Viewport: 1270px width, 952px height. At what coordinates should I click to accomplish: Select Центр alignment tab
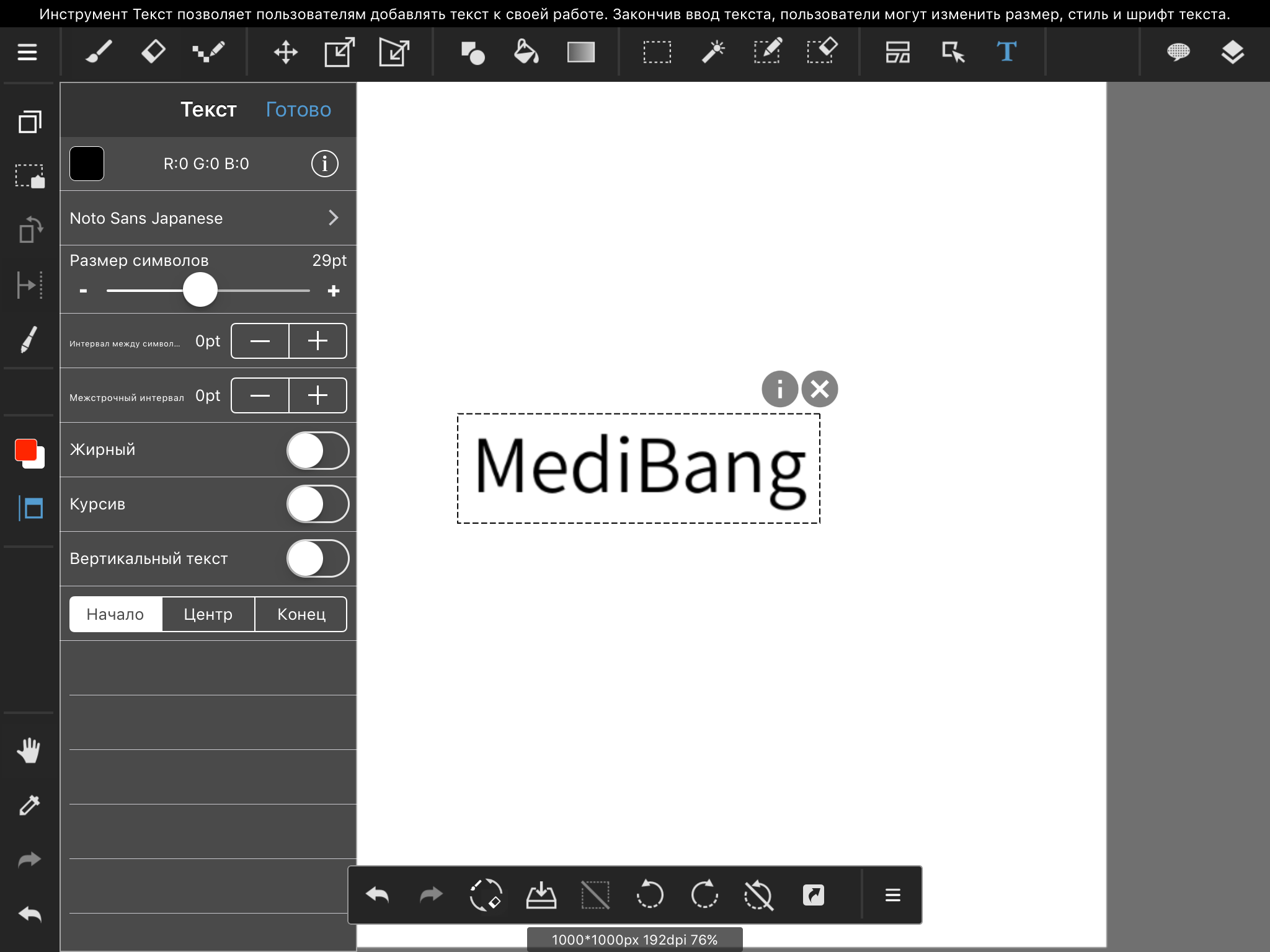(x=208, y=614)
